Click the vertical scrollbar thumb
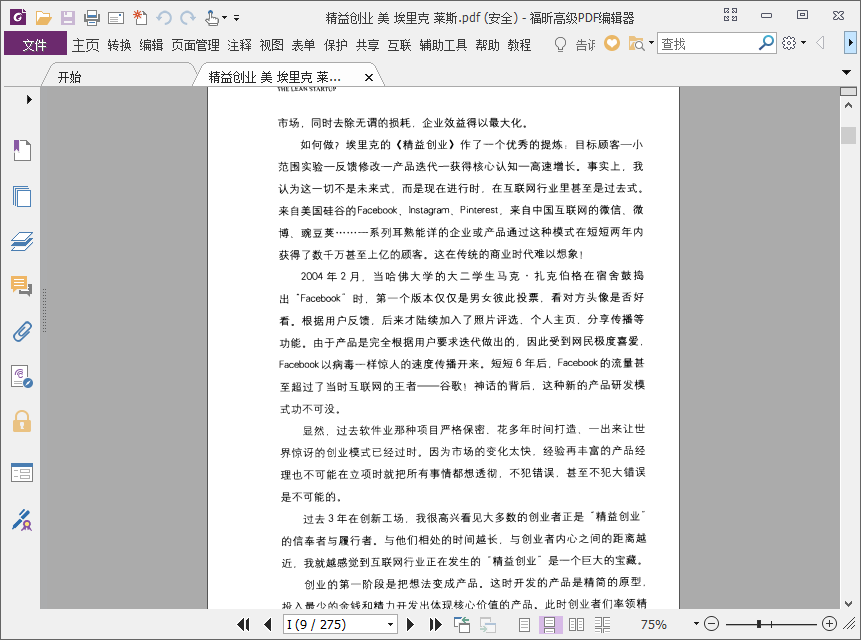Viewport: 861px width, 640px height. pos(848,134)
